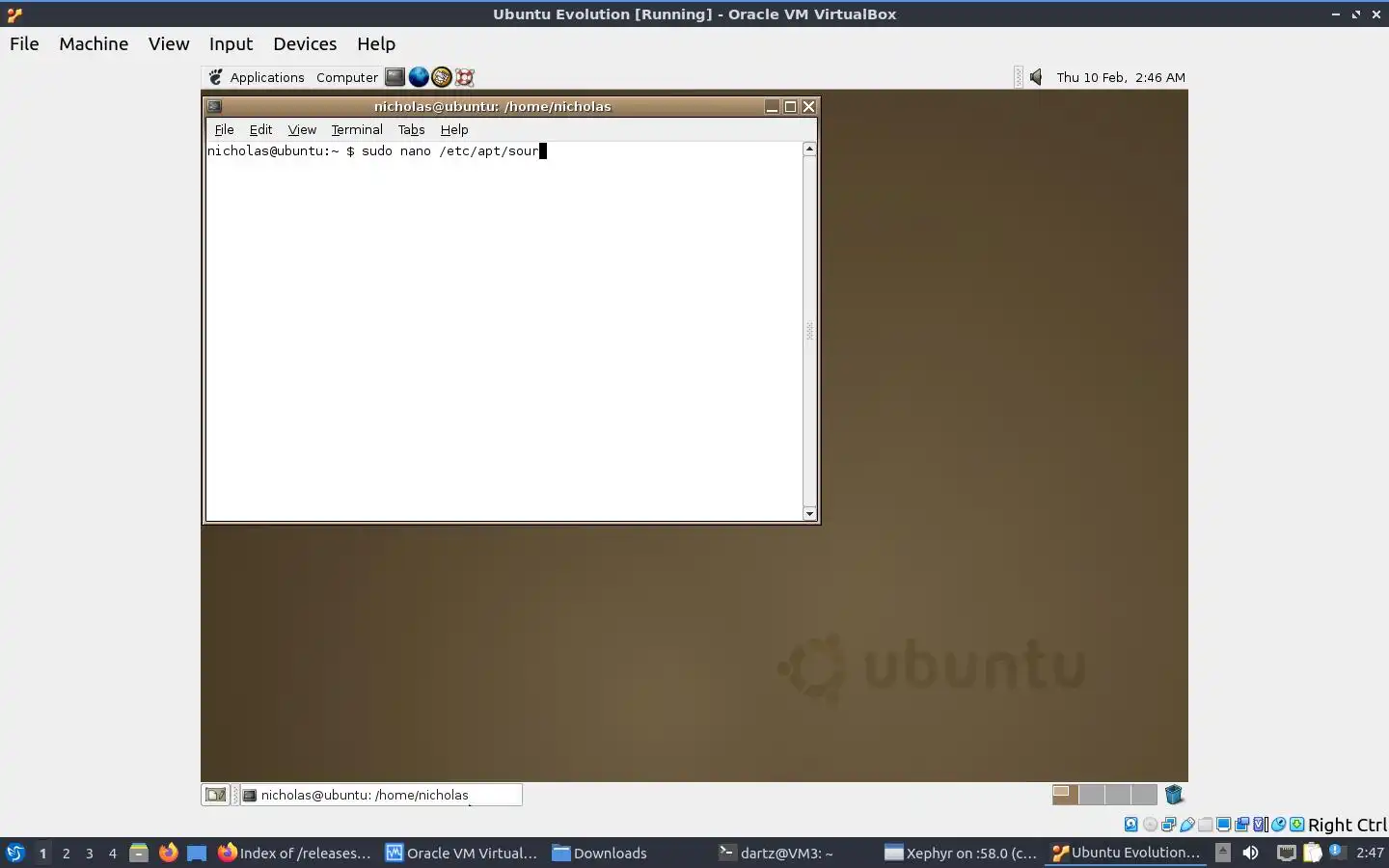Viewport: 1389px width, 868px height.
Task: Click the guest volume speaker icon
Action: point(1036,77)
